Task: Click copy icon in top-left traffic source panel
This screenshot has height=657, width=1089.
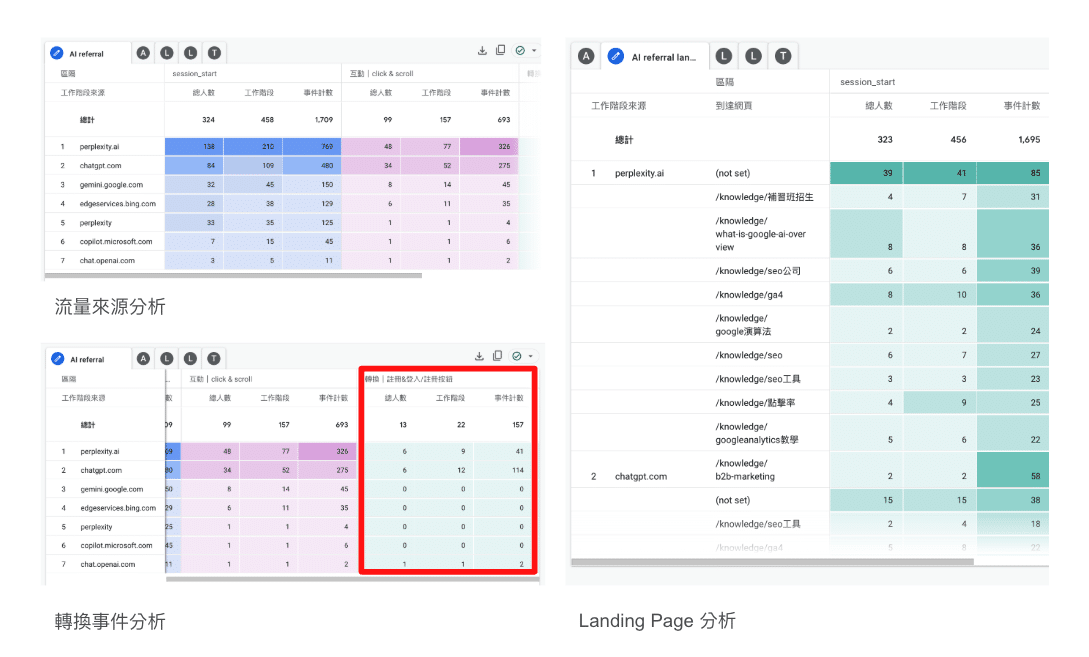Action: [x=500, y=51]
